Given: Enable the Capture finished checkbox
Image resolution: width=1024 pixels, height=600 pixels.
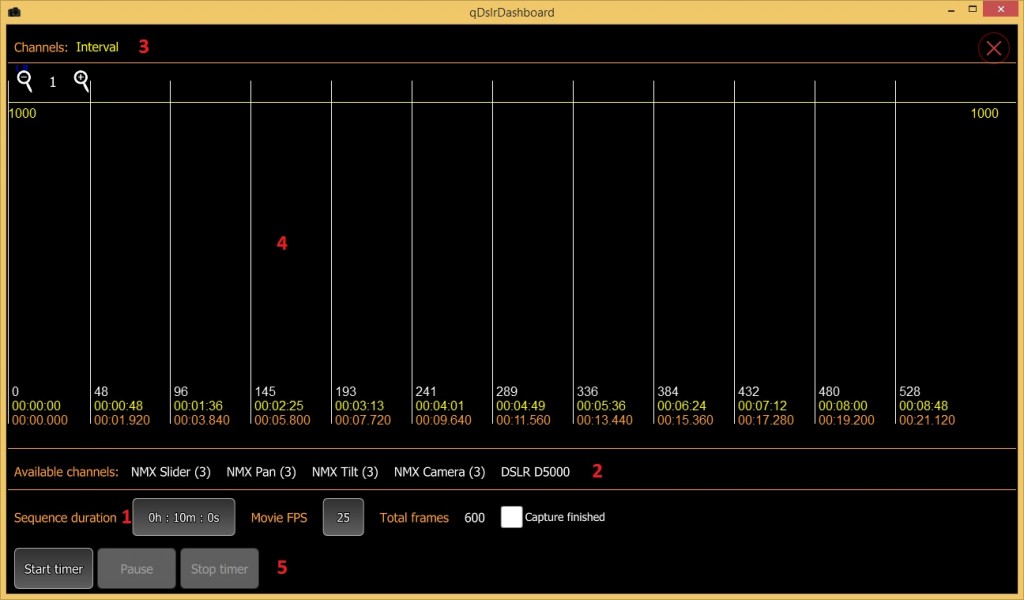Looking at the screenshot, I should pyautogui.click(x=511, y=517).
